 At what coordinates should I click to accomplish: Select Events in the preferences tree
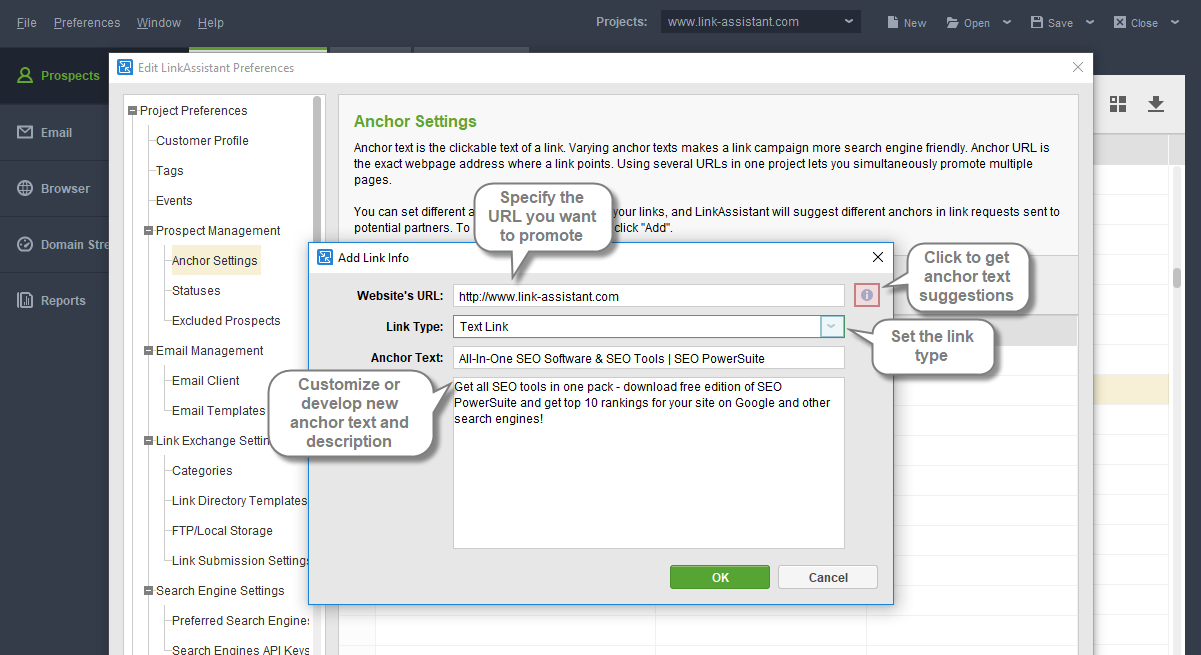pos(174,201)
